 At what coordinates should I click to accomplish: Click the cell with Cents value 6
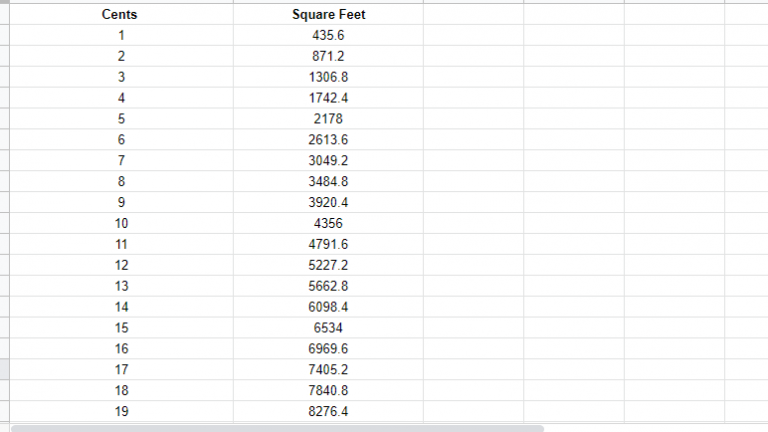[121, 140]
